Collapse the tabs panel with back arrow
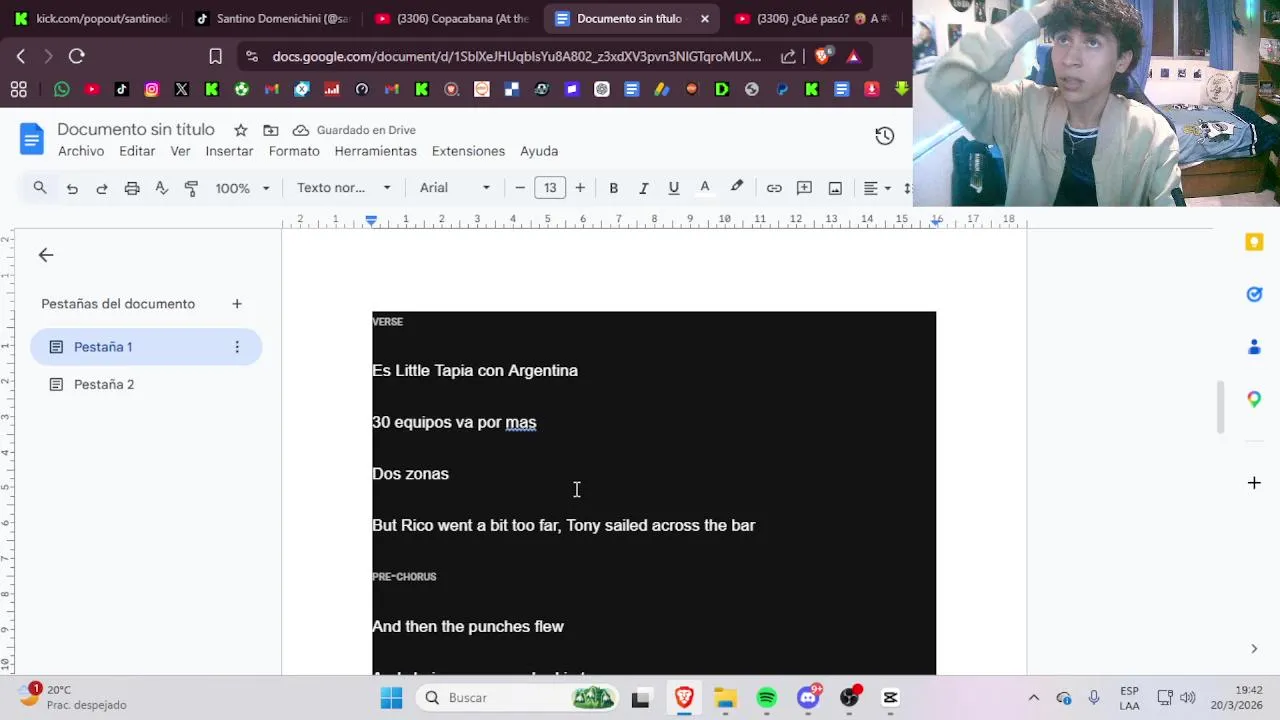 click(46, 255)
